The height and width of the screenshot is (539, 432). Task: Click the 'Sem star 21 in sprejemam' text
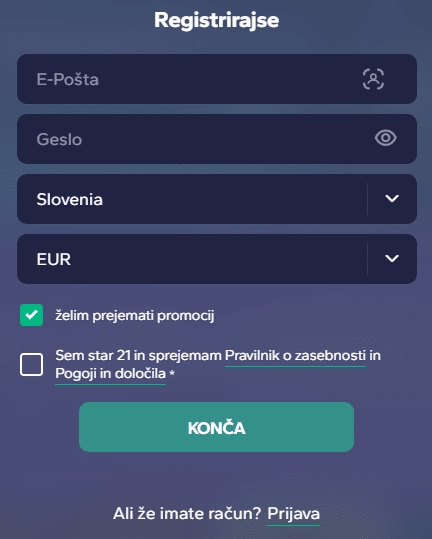click(139, 356)
